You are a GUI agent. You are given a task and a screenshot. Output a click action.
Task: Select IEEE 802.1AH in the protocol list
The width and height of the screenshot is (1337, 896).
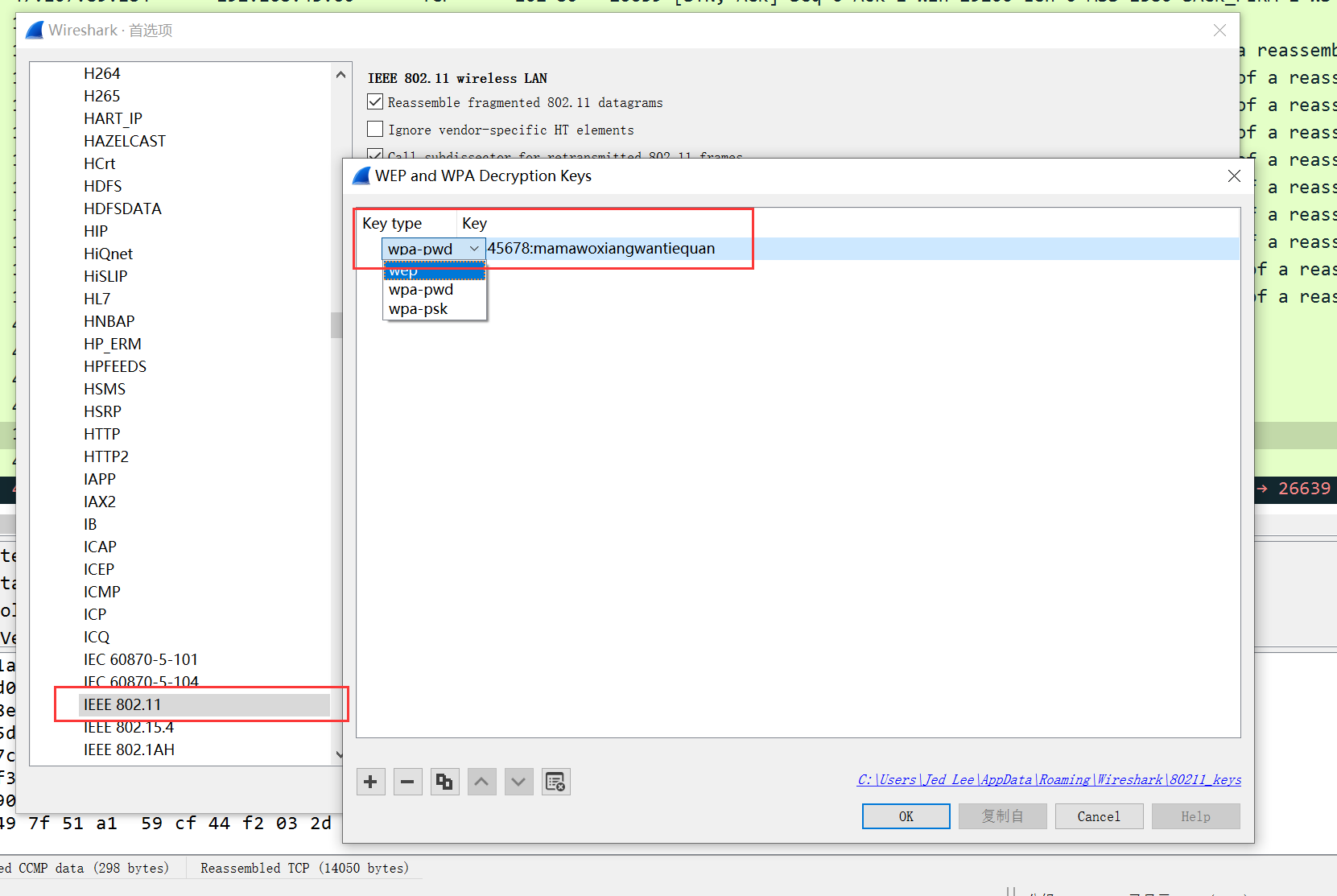pyautogui.click(x=129, y=749)
